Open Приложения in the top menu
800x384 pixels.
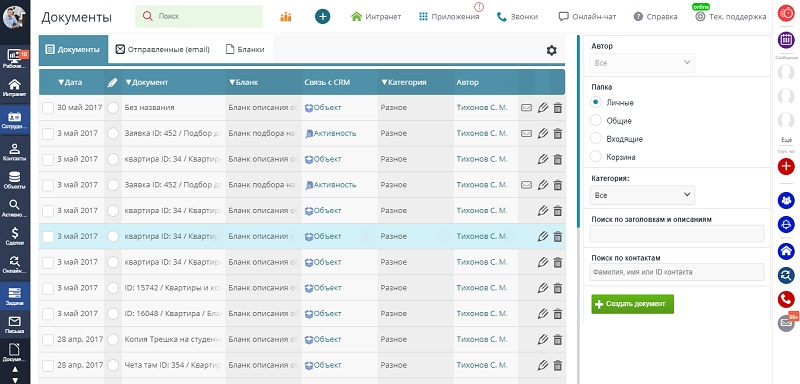449,17
